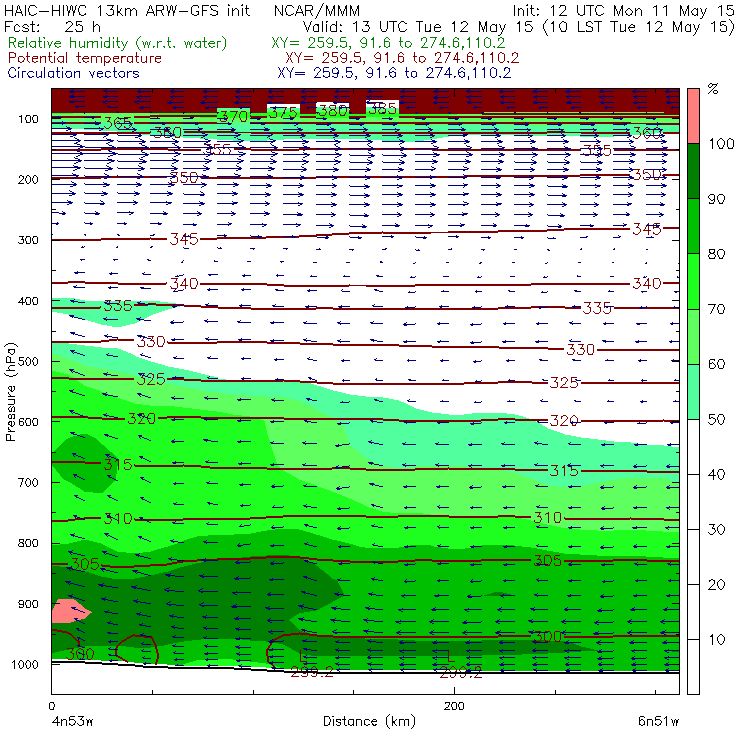Select the dark green 90–100% color bar segment

tap(693, 171)
